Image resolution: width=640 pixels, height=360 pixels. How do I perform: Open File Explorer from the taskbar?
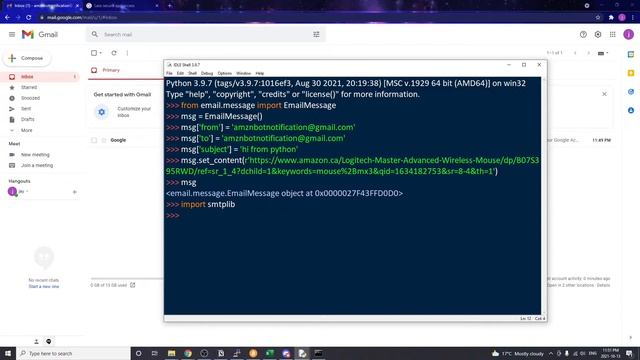(x=171, y=353)
